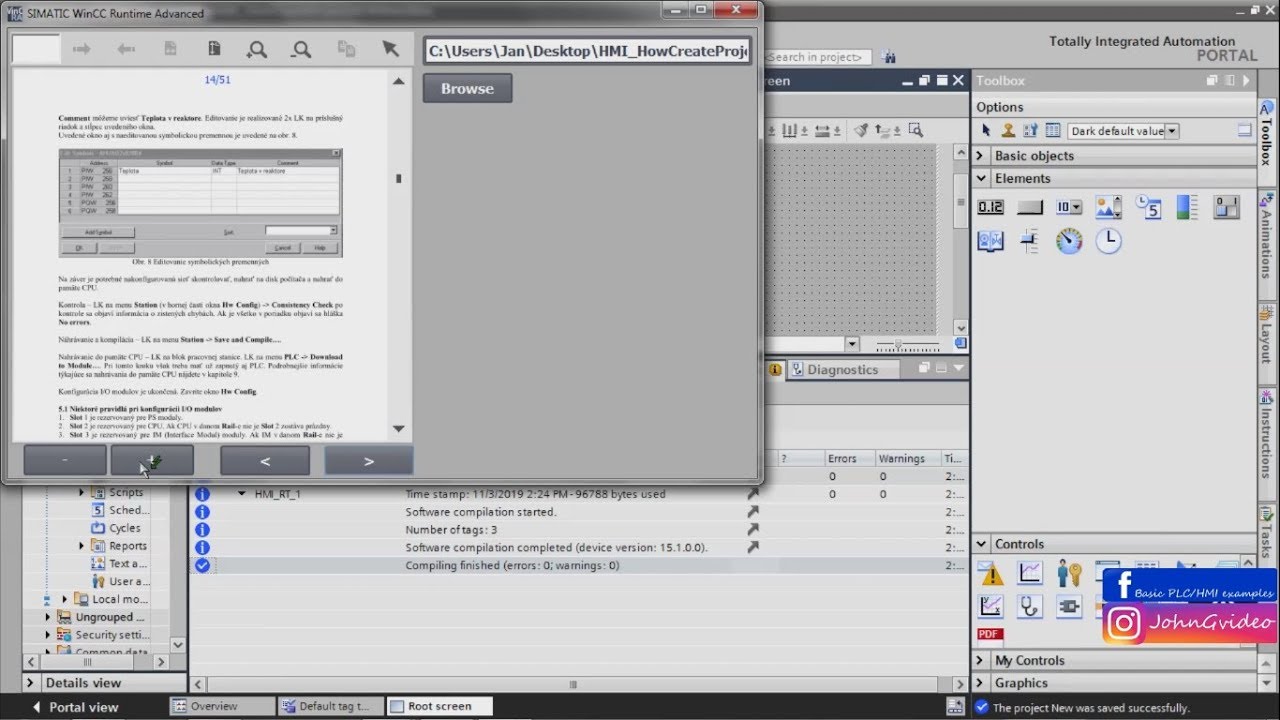This screenshot has height=720, width=1280.
Task: Click the page number field in PDF toolbar
Action: click(35, 48)
